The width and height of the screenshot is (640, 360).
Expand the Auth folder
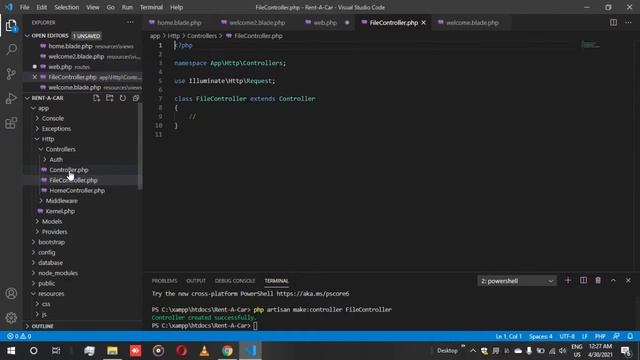pyautogui.click(x=45, y=160)
